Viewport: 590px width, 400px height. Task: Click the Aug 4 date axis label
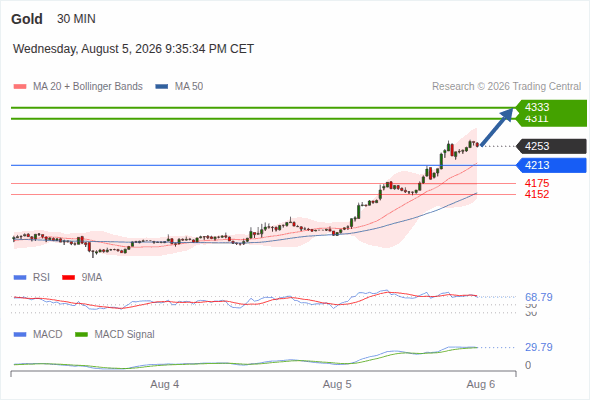pos(164,384)
